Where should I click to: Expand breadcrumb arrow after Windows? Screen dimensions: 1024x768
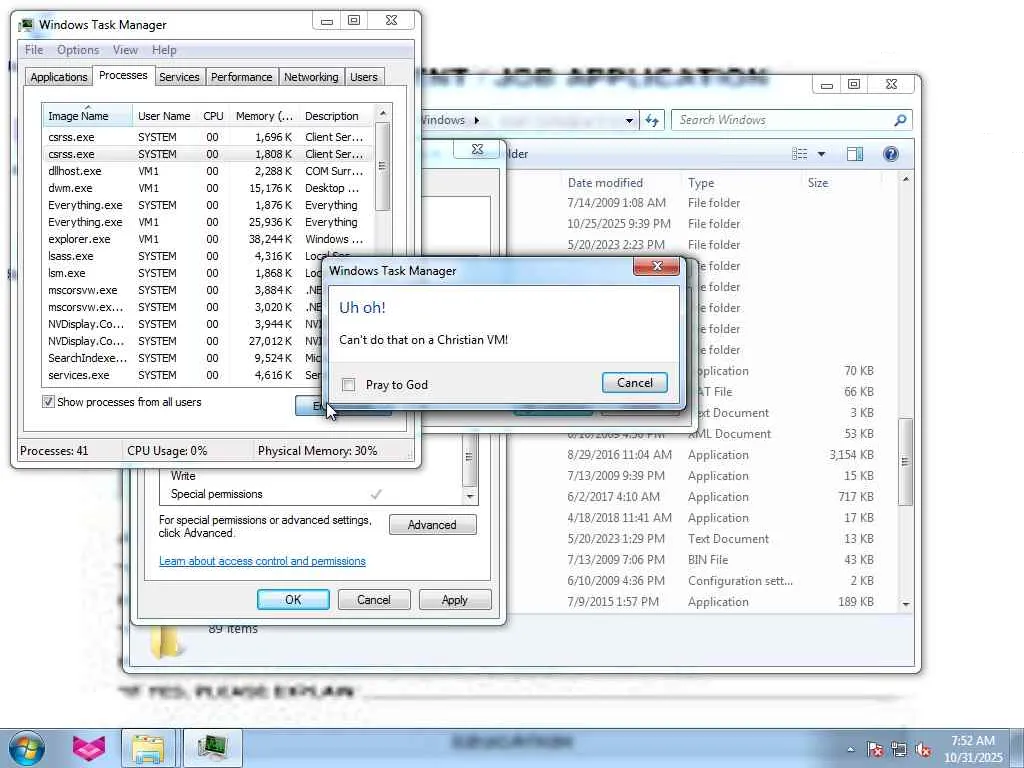[x=477, y=120]
